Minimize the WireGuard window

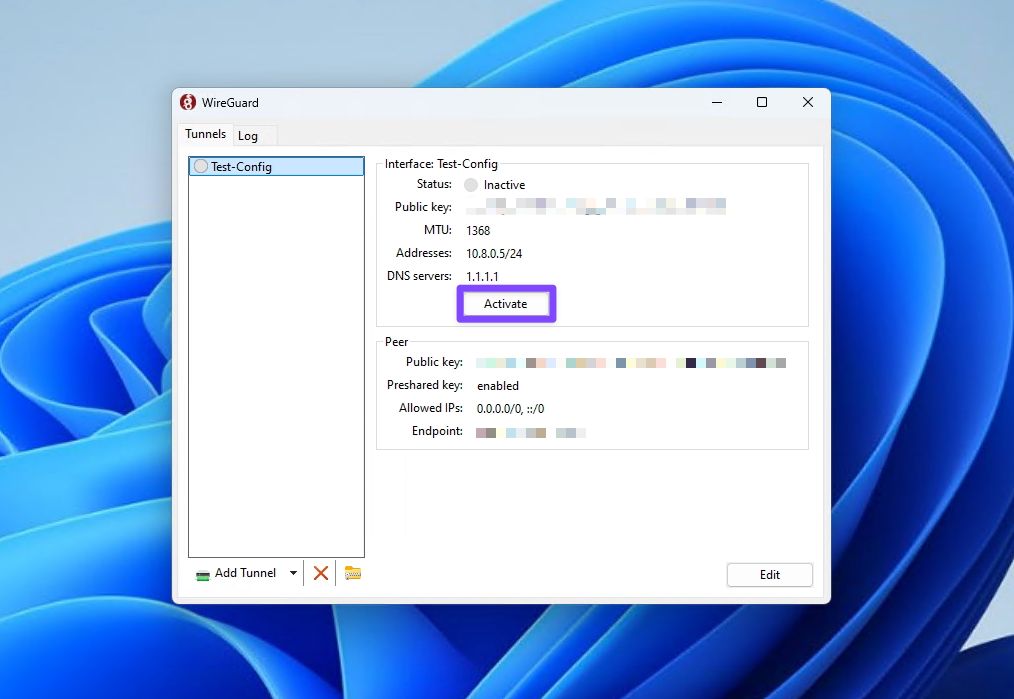click(717, 102)
